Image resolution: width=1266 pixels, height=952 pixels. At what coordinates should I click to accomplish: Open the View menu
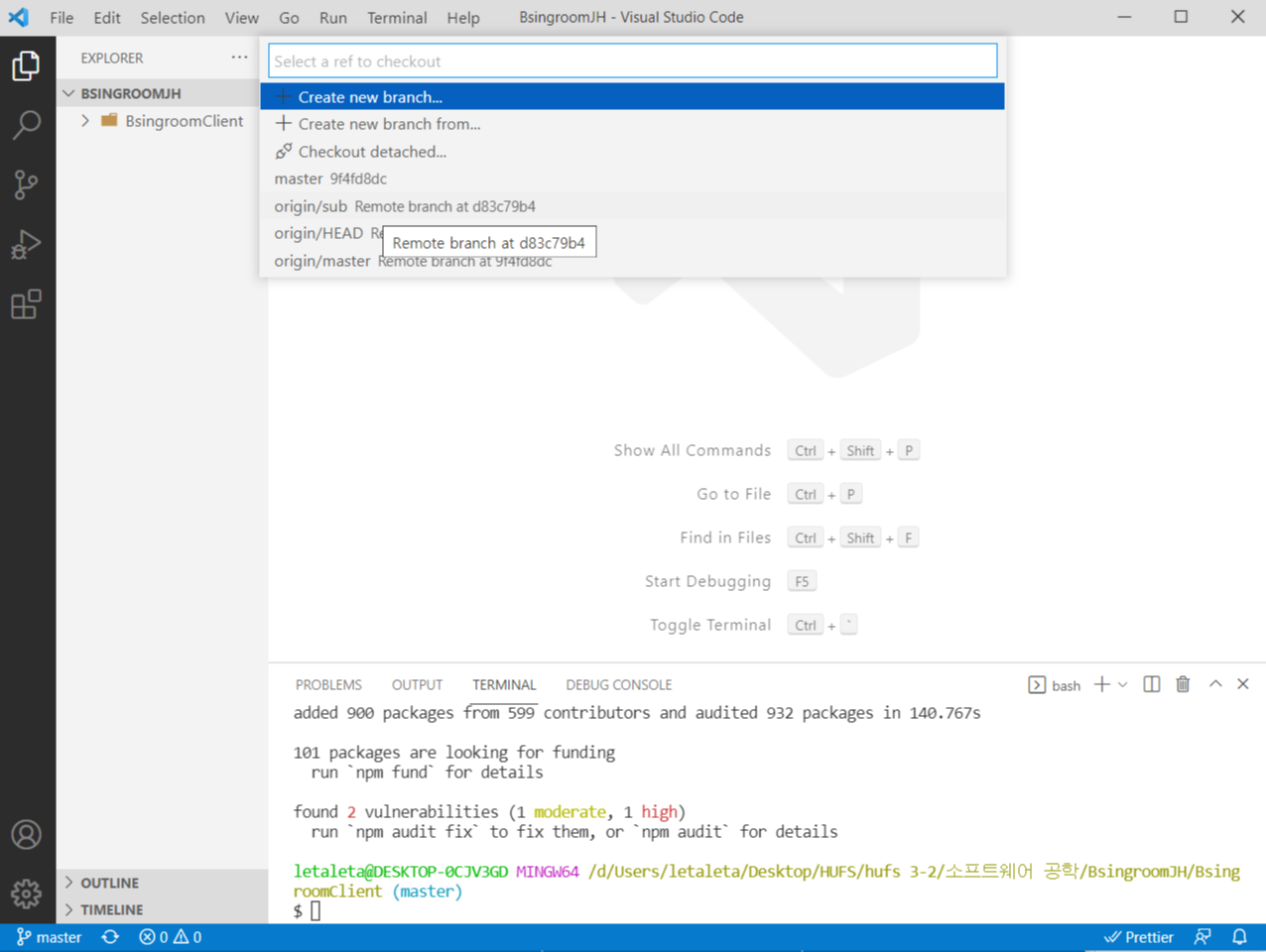pos(241,17)
